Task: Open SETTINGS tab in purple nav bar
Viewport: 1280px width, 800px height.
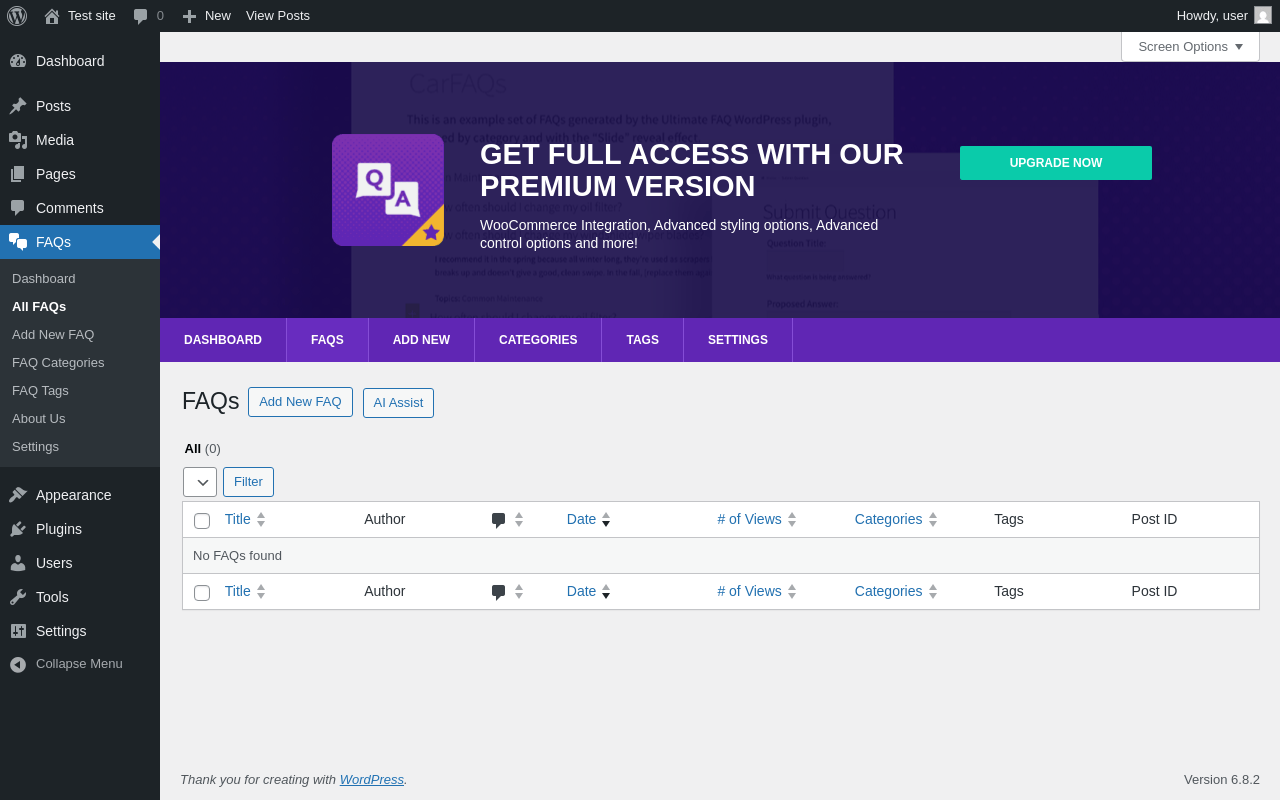Action: pyautogui.click(x=738, y=340)
